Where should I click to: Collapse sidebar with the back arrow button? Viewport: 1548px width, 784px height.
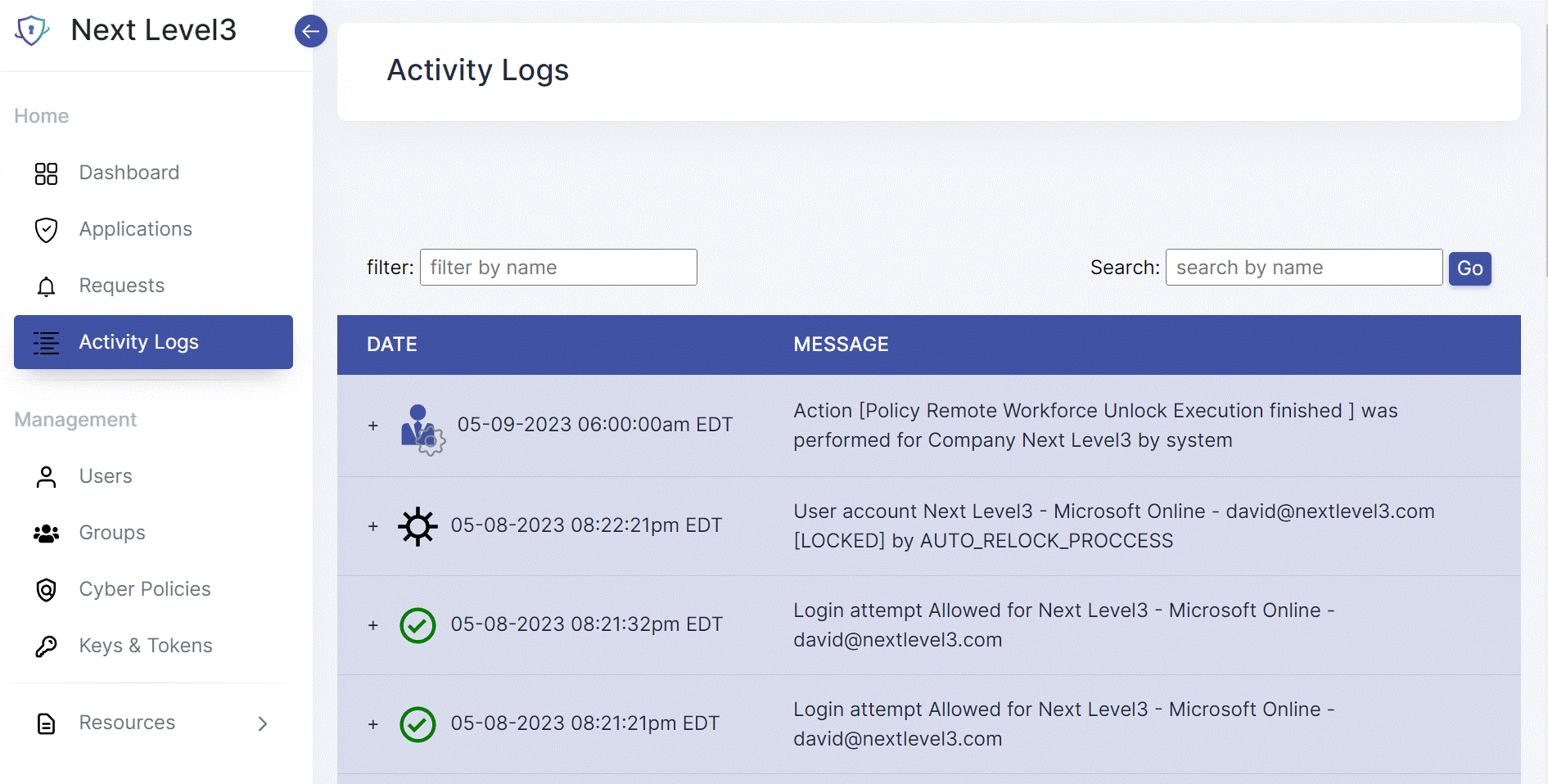click(311, 31)
